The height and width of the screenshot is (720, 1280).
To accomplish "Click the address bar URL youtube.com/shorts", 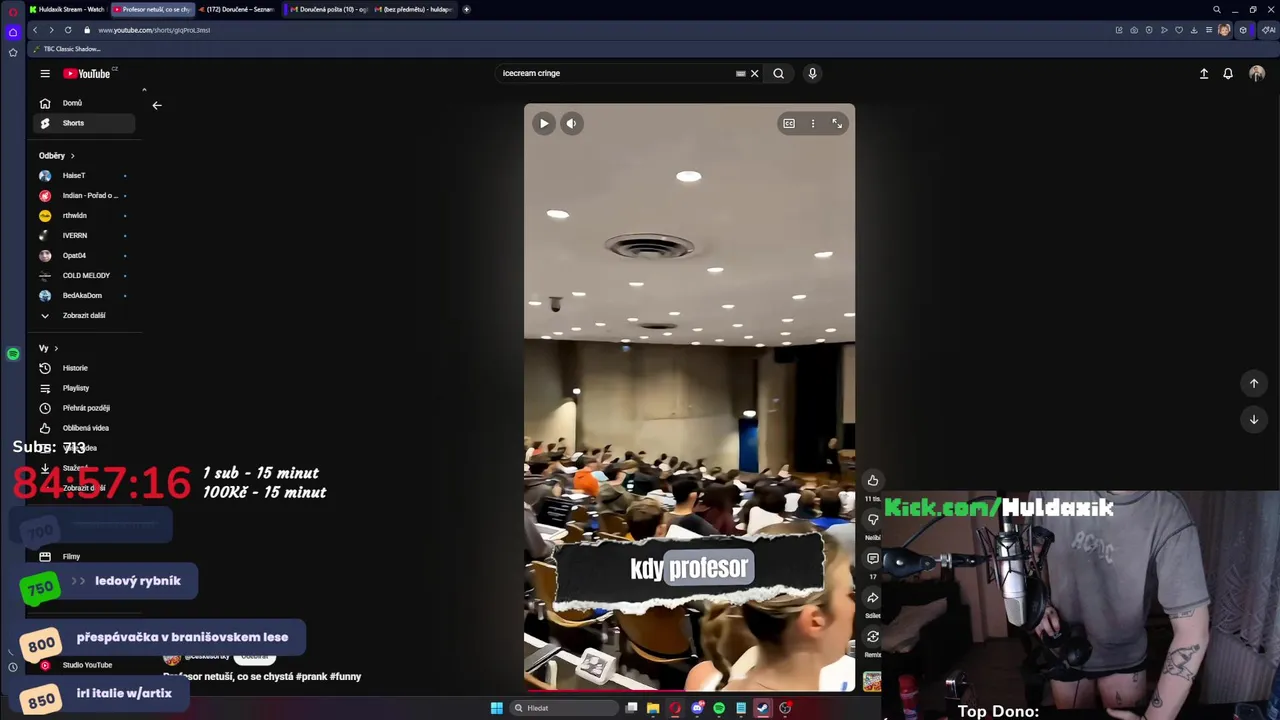I will [x=154, y=30].
